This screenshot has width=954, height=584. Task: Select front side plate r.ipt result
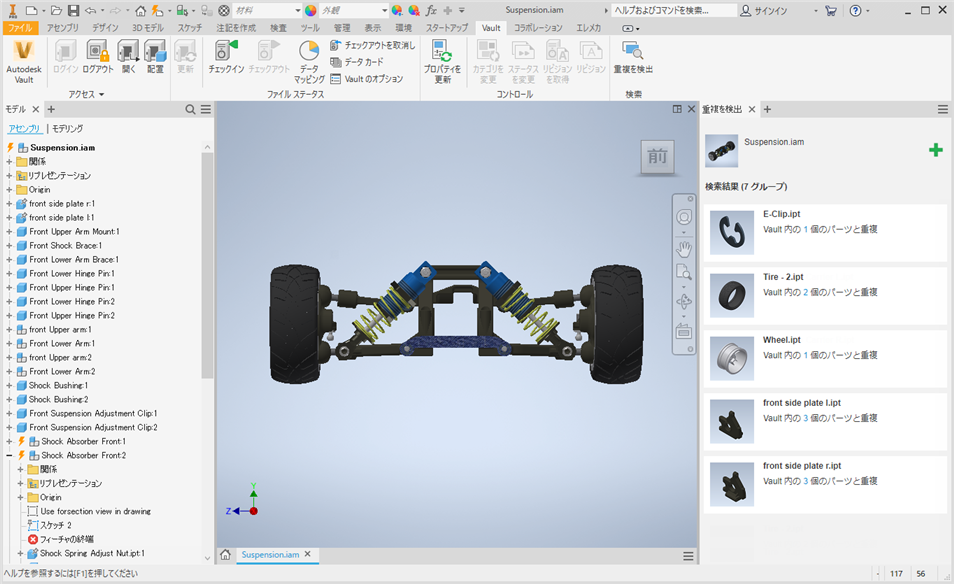coord(825,485)
